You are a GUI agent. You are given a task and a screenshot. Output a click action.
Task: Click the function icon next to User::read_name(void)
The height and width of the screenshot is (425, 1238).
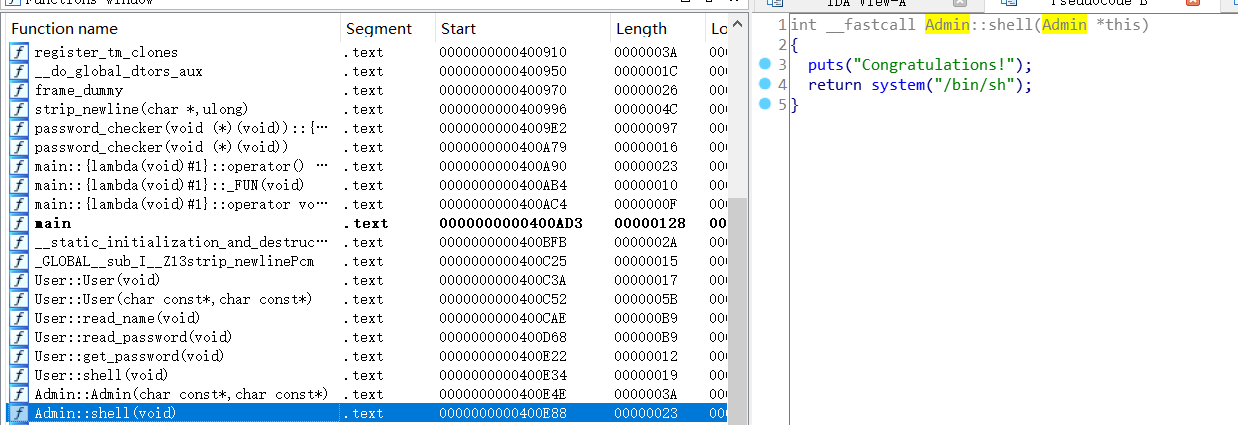(x=18, y=318)
